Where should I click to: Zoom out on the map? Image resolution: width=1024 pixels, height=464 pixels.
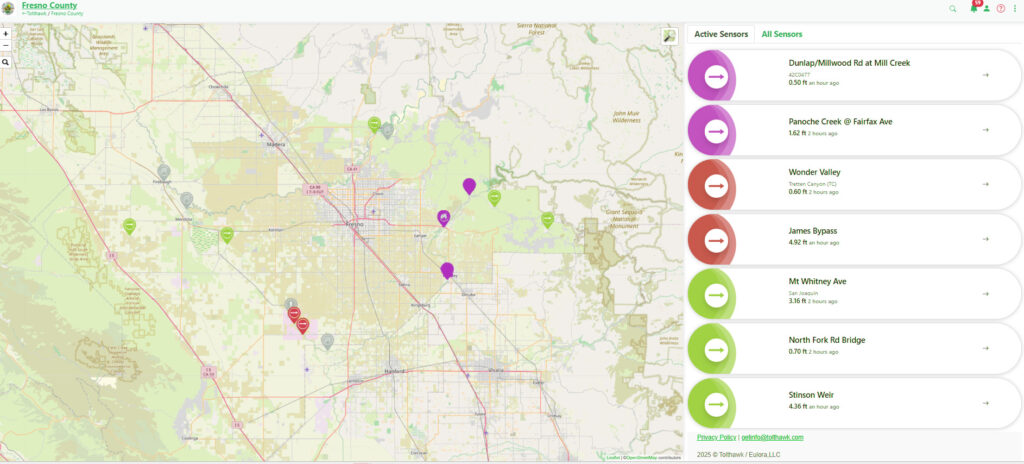tap(6, 45)
